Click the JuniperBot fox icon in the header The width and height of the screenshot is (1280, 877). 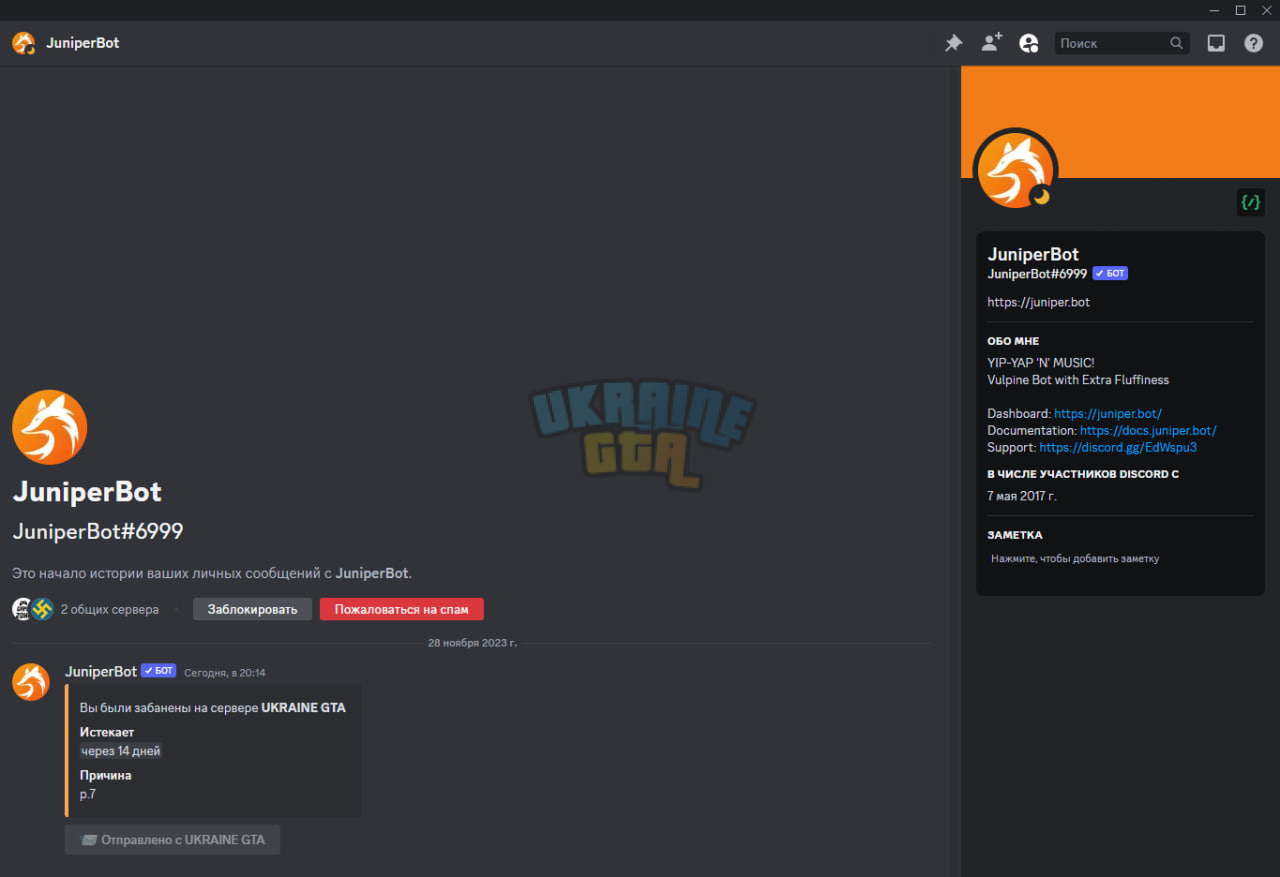click(x=24, y=43)
